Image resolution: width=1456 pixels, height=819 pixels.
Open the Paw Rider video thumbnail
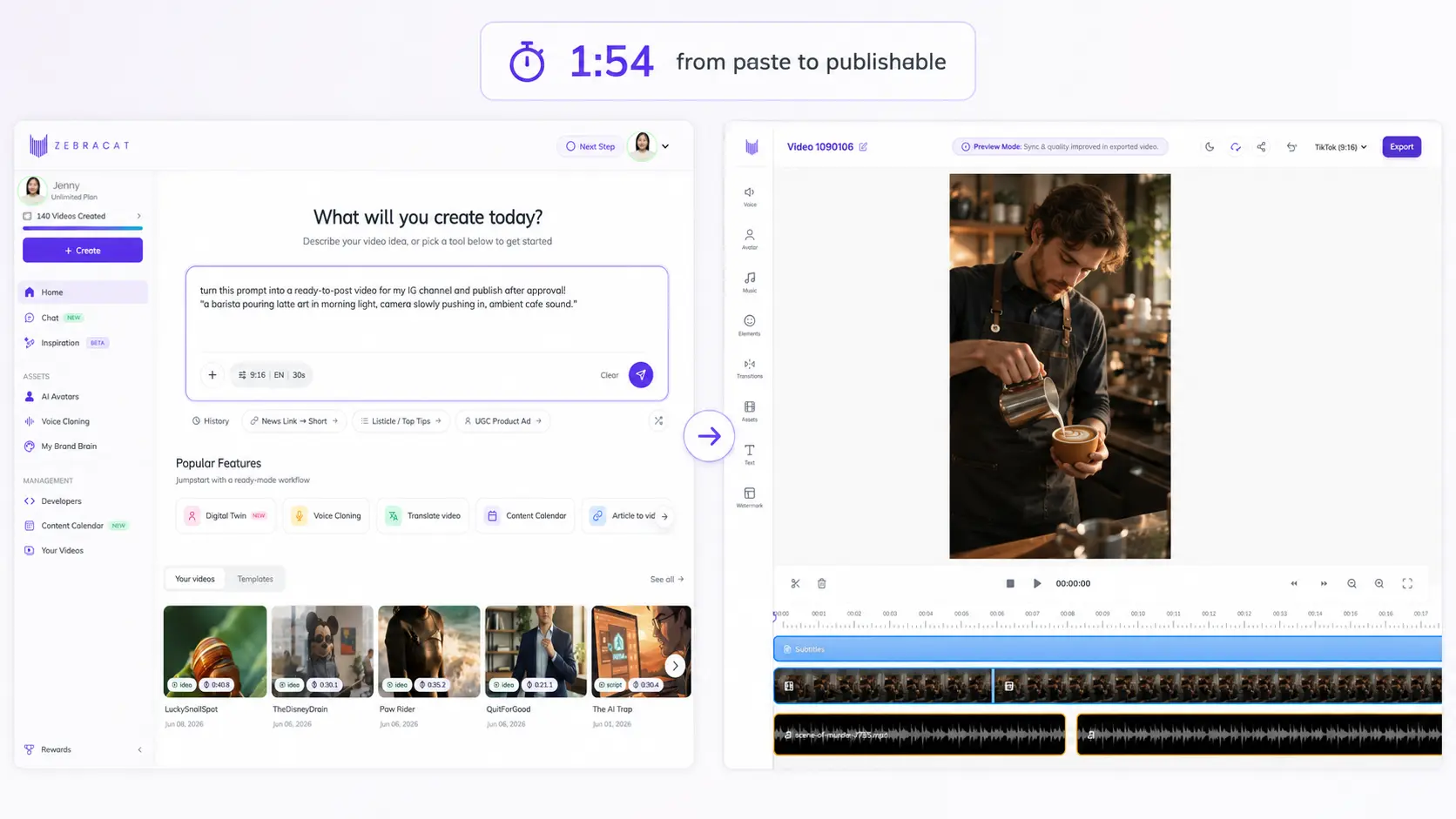pos(428,651)
